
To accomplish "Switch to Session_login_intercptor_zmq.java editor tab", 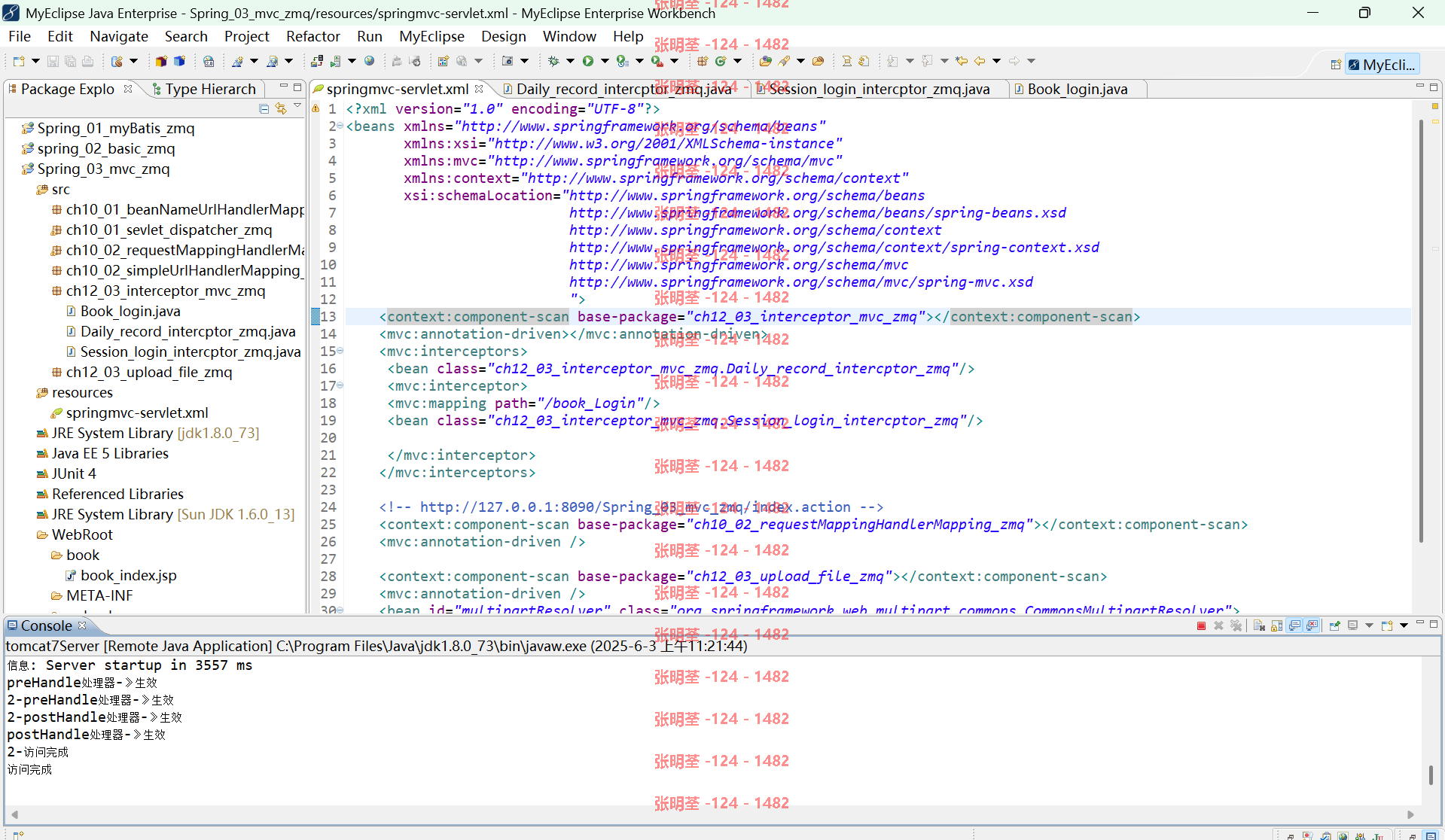I will (879, 89).
